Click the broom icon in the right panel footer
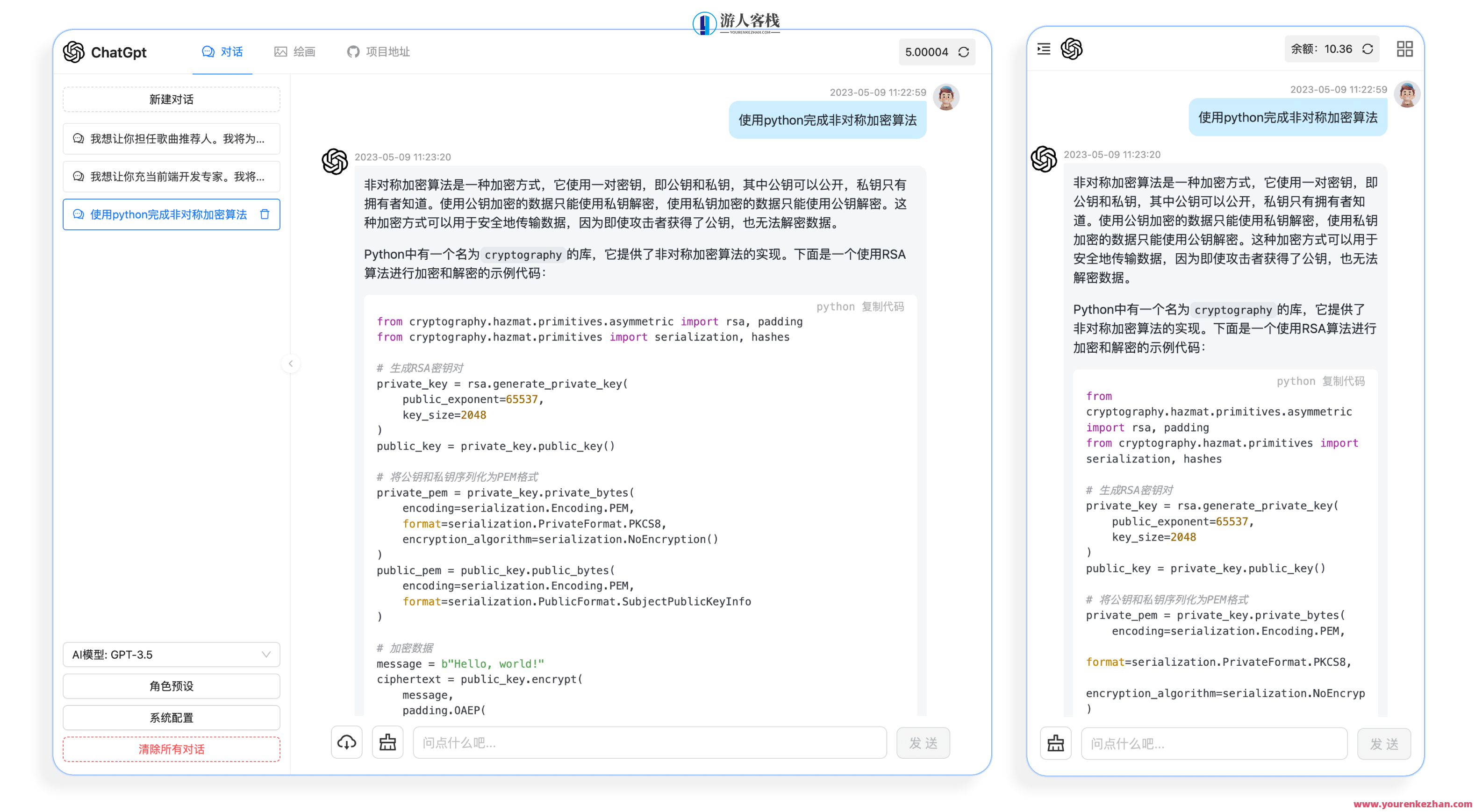Viewport: 1475px width, 812px height. (x=1055, y=743)
